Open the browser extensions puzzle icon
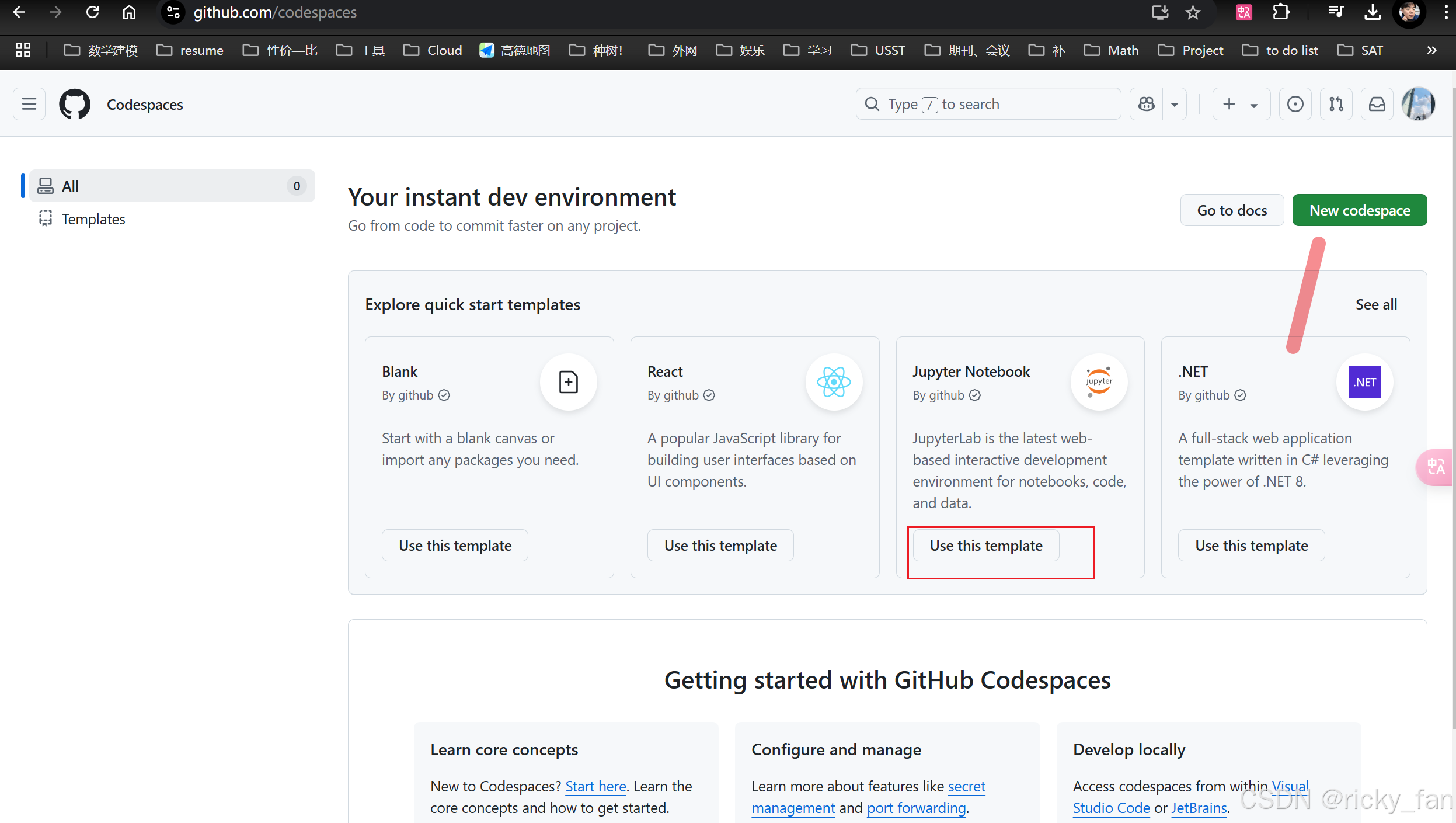 [x=1280, y=12]
